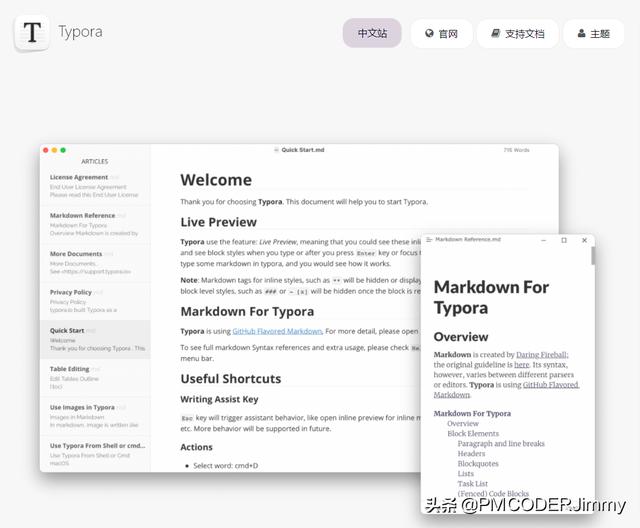Open More Documents article in sidebar
This screenshot has width=640, height=528.
(95, 263)
